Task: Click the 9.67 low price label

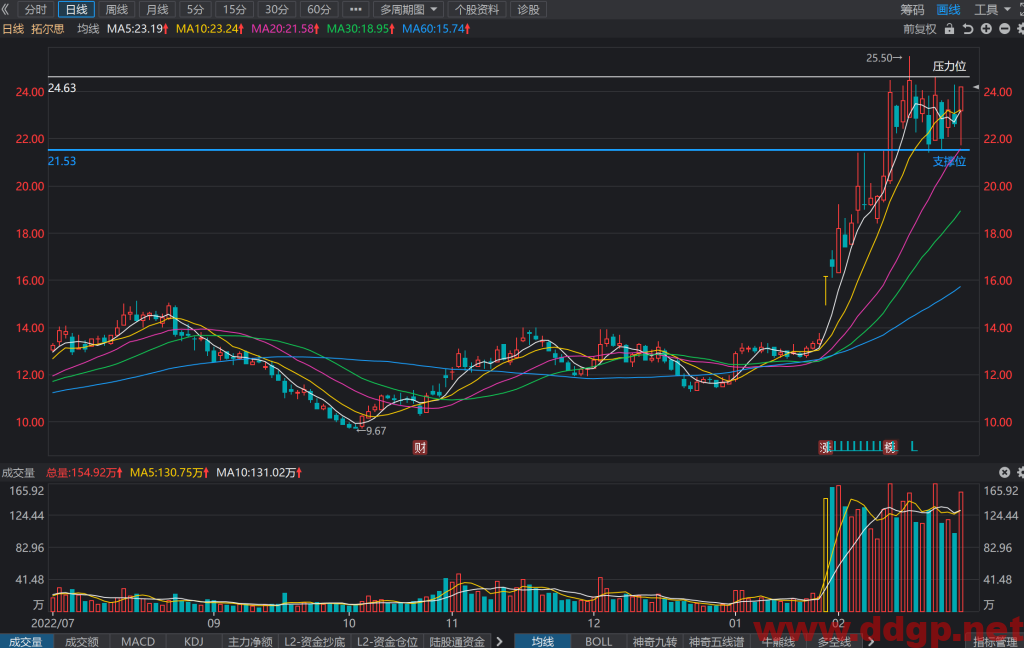Action: [x=376, y=431]
